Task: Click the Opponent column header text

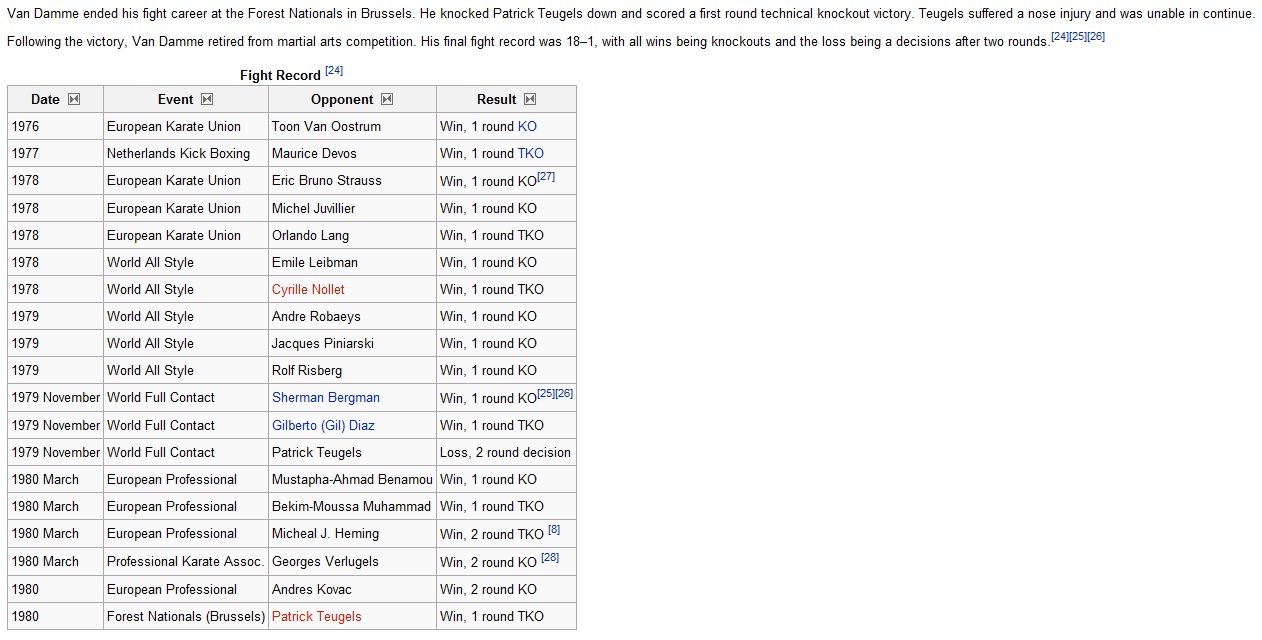Action: (342, 99)
